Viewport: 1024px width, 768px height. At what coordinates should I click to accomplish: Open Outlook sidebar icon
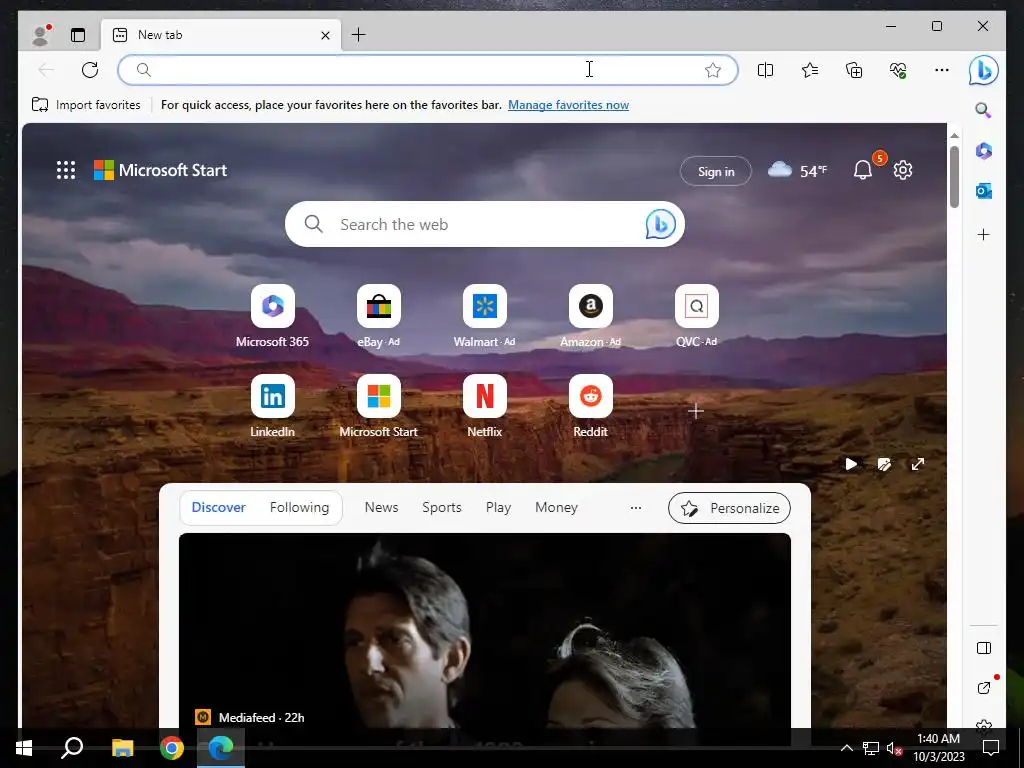[x=984, y=191]
